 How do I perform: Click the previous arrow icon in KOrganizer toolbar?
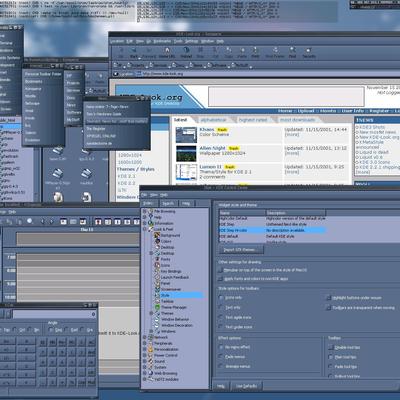[x=42, y=221]
